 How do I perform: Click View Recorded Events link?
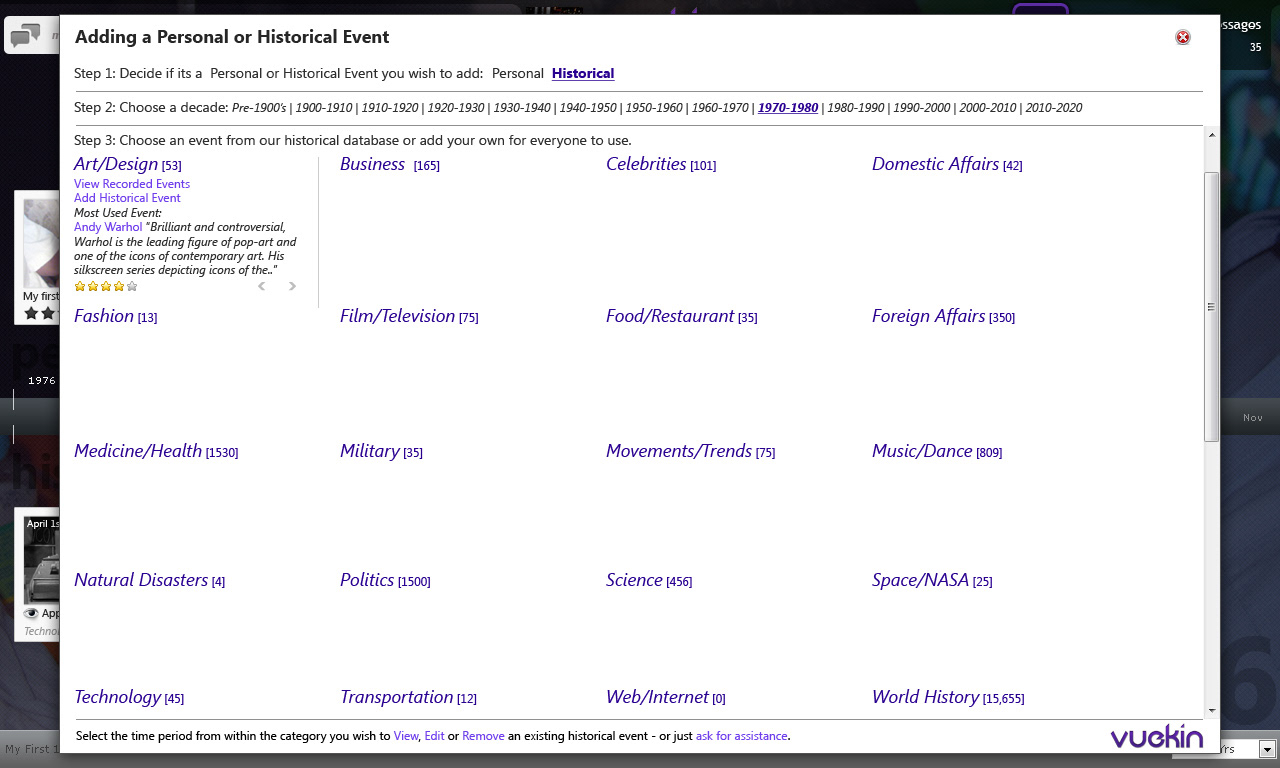[x=132, y=184]
